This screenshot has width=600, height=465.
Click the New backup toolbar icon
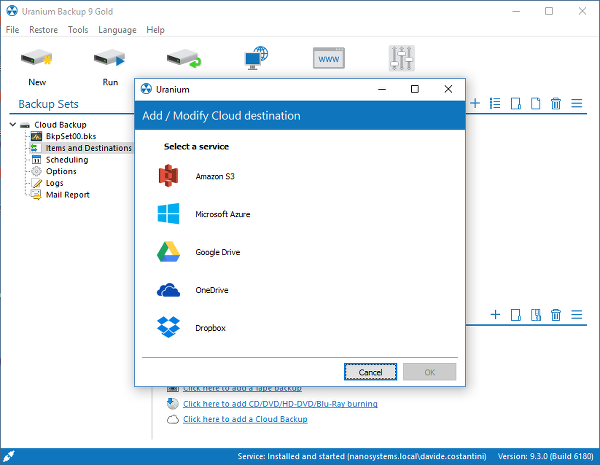pyautogui.click(x=37, y=59)
